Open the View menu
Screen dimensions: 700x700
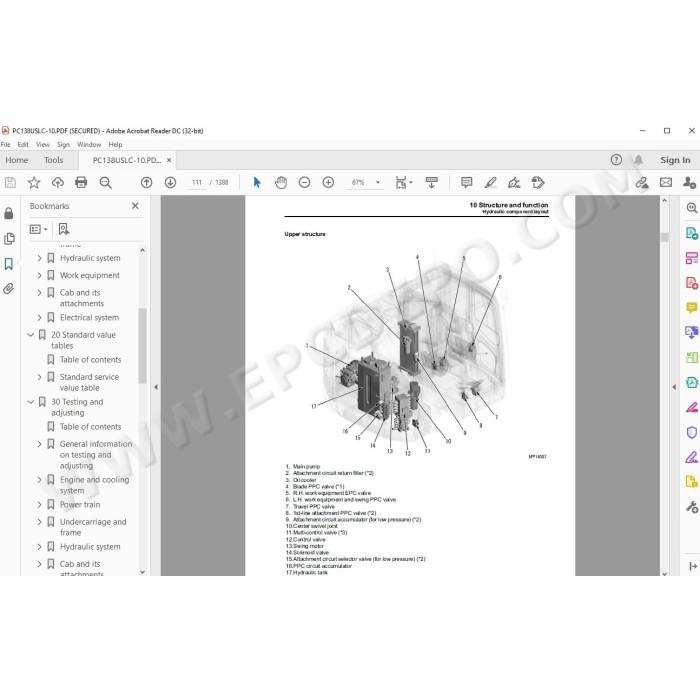(x=43, y=145)
